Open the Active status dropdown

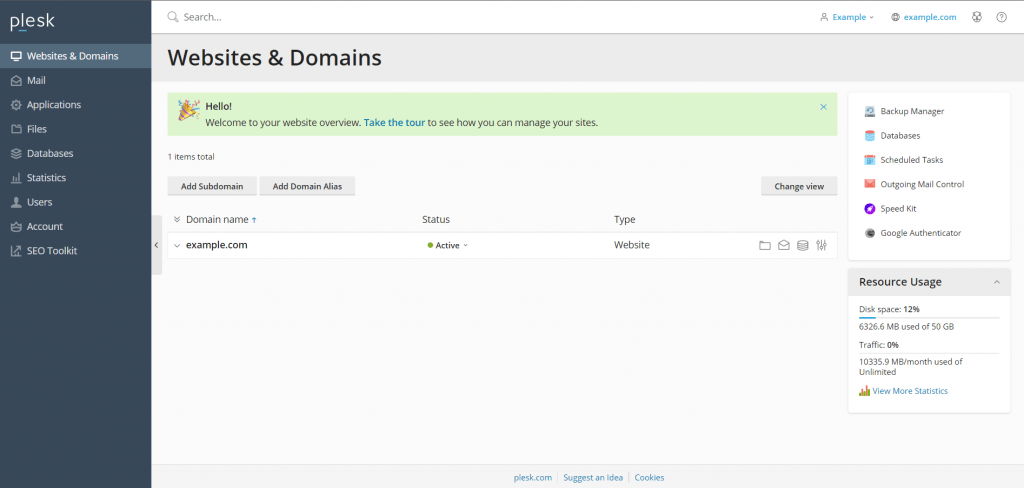[448, 246]
